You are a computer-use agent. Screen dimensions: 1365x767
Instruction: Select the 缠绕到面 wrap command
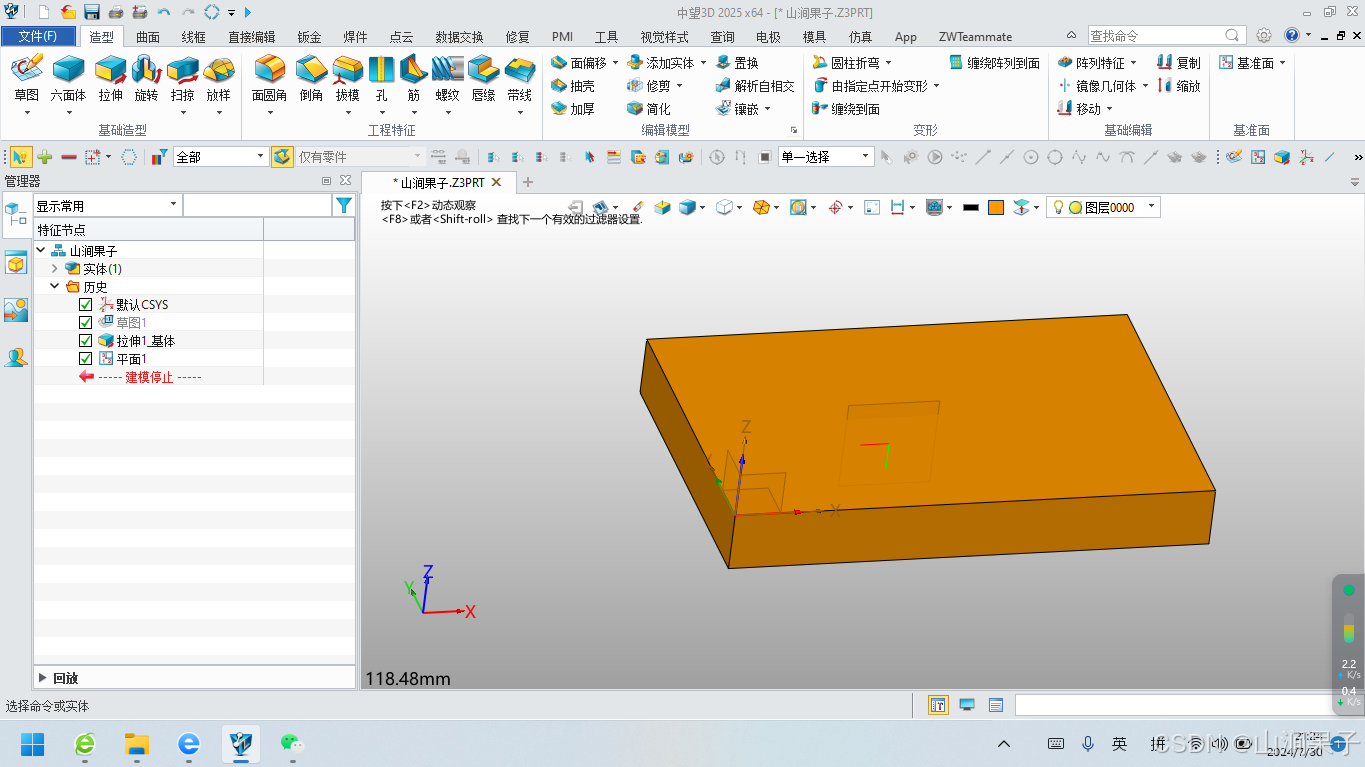pos(846,109)
